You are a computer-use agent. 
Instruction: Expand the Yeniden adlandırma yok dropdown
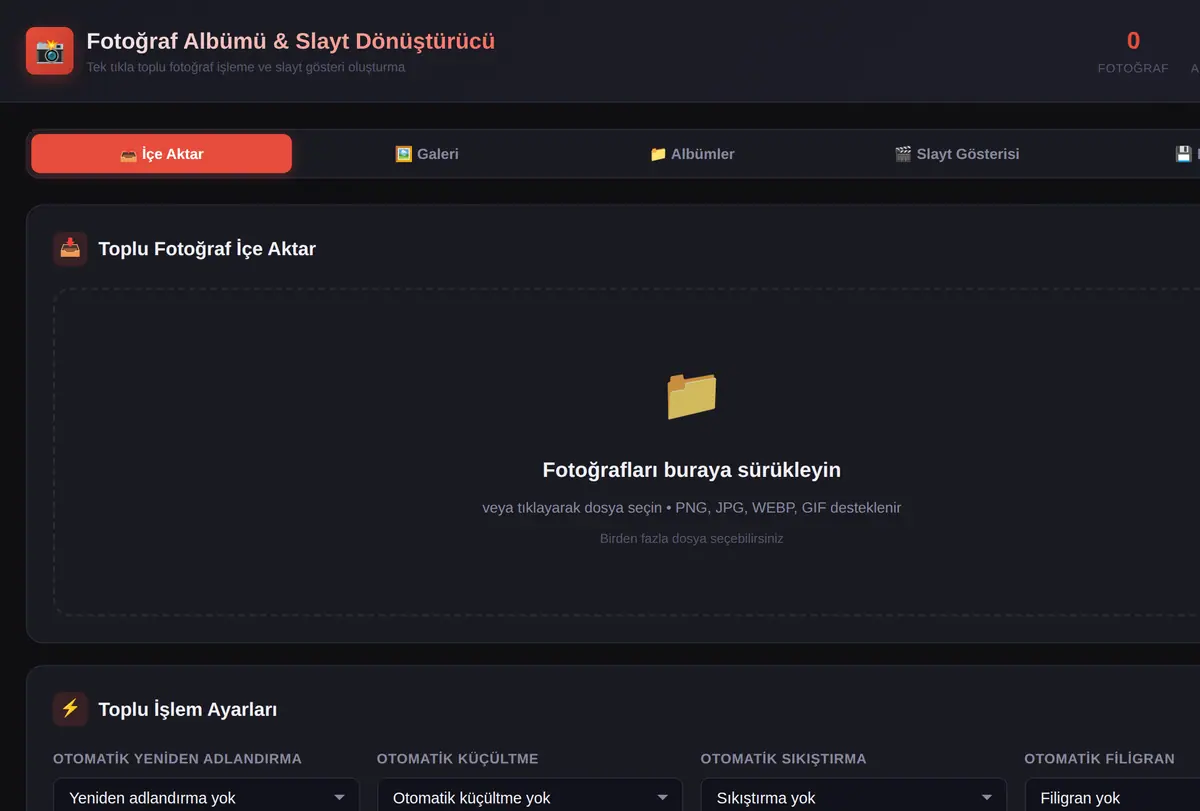206,797
